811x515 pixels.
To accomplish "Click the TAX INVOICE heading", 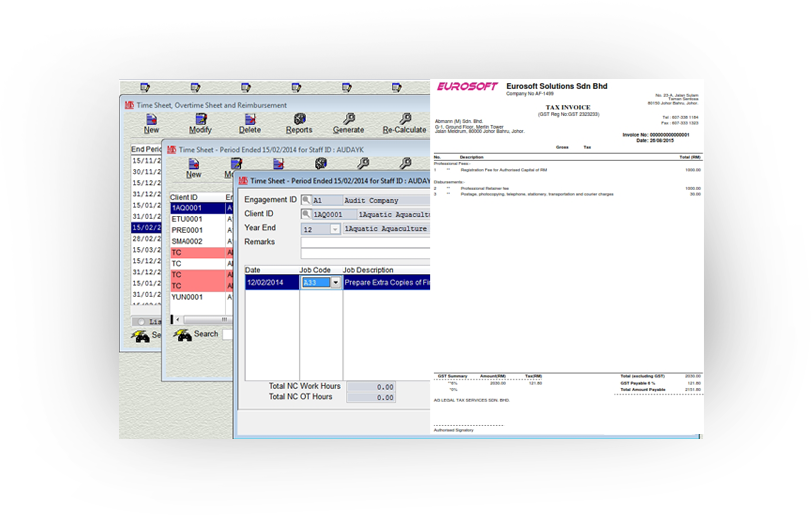I will 568,108.
